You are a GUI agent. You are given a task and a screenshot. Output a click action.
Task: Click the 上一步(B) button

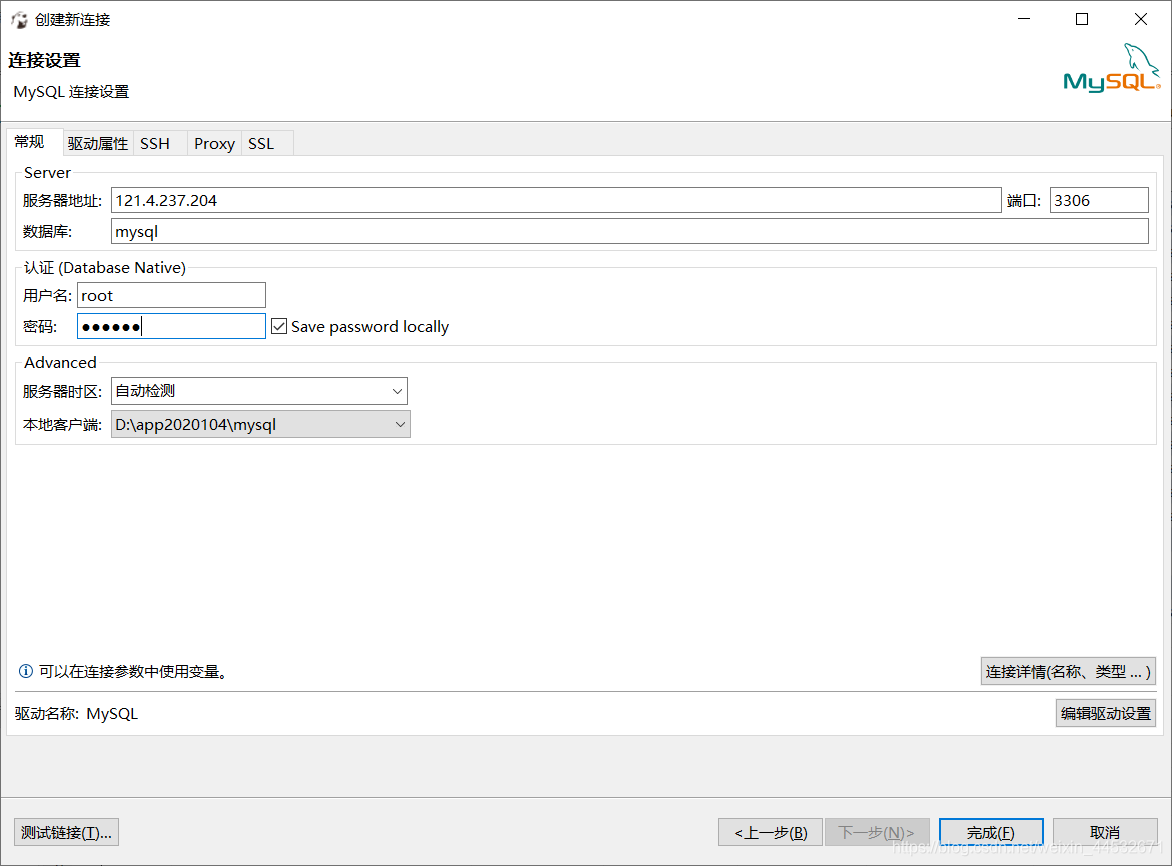(771, 832)
